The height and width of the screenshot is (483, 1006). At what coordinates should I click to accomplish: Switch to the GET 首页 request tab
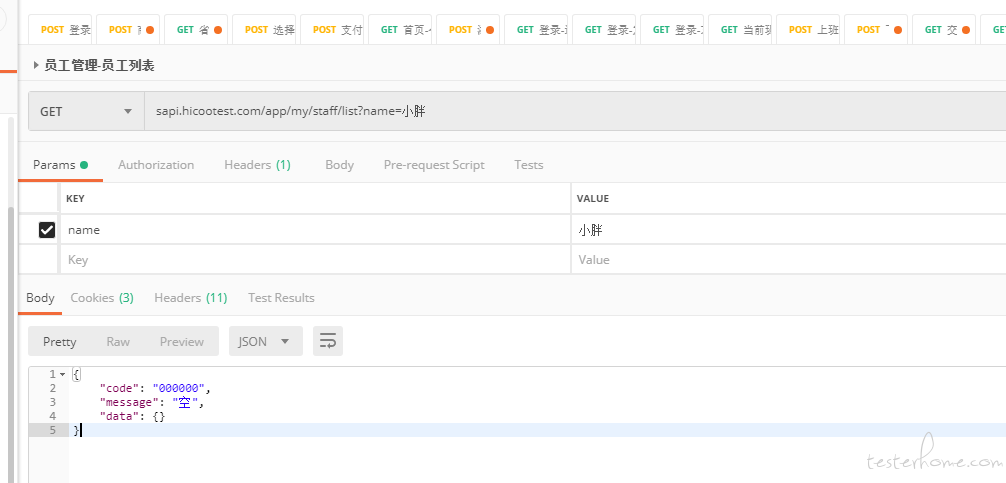point(401,30)
